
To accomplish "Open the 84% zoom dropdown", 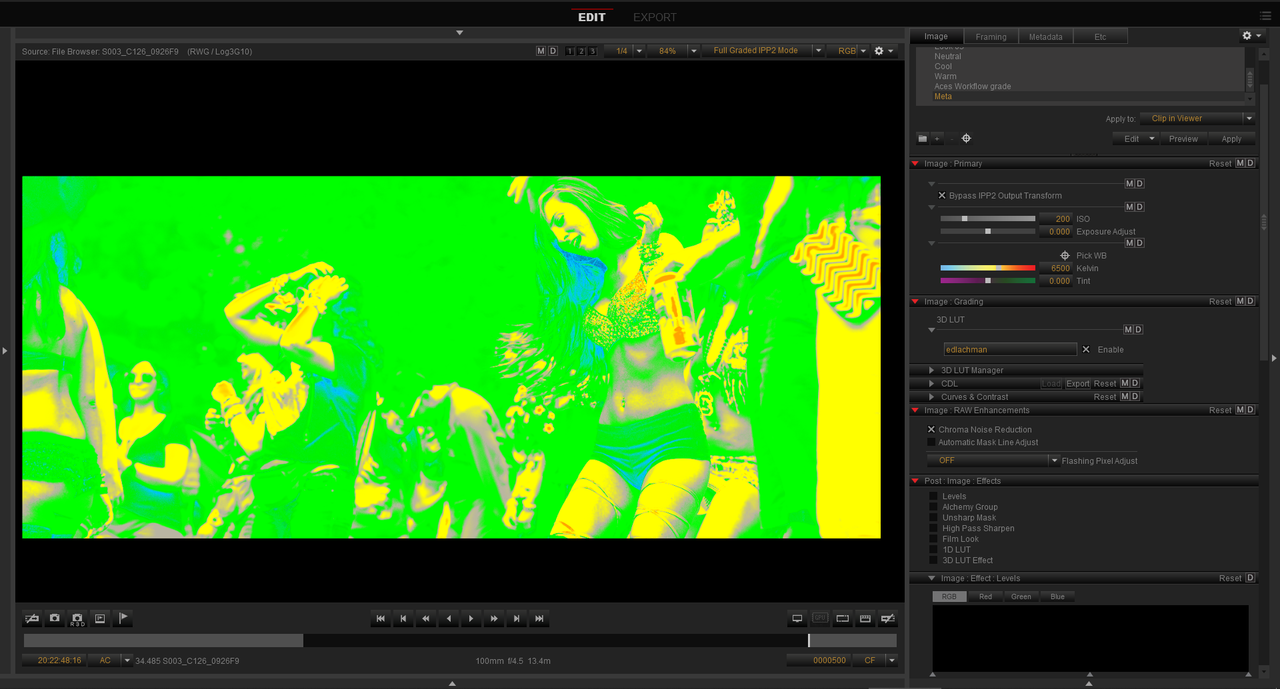I will coord(672,51).
